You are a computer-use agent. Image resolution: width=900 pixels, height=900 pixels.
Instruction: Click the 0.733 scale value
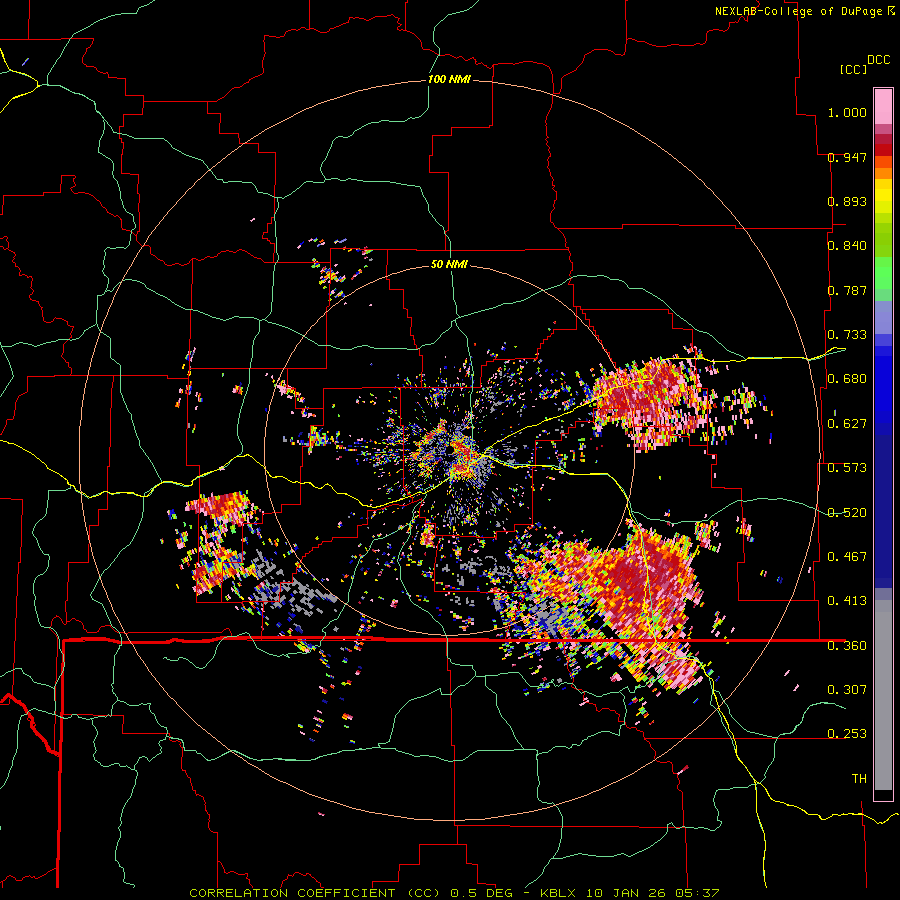(x=847, y=334)
